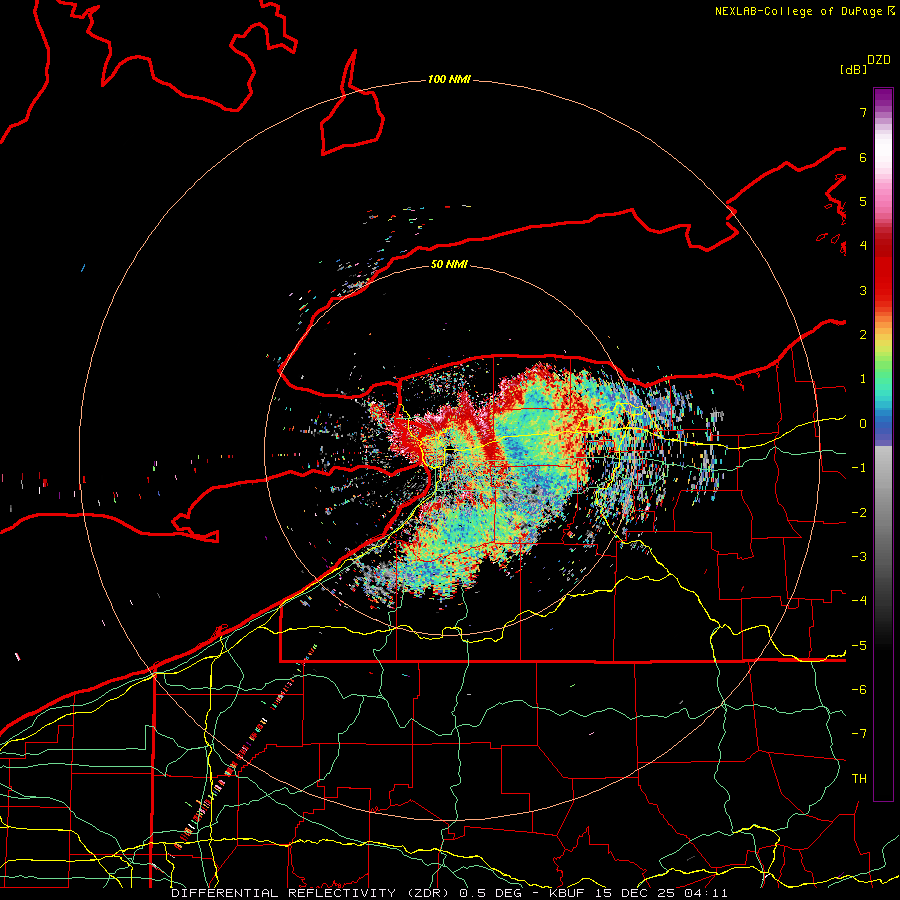Click the 7 value on the color scale
The image size is (900, 900).
click(x=863, y=112)
